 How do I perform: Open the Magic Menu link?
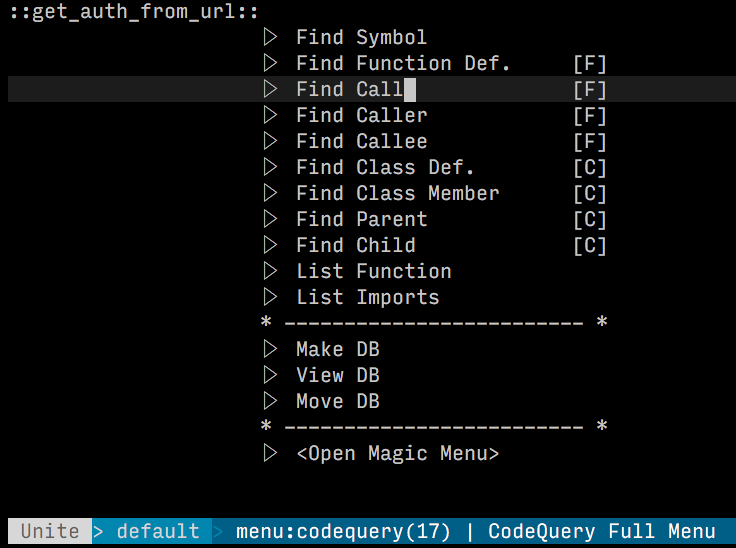point(398,453)
